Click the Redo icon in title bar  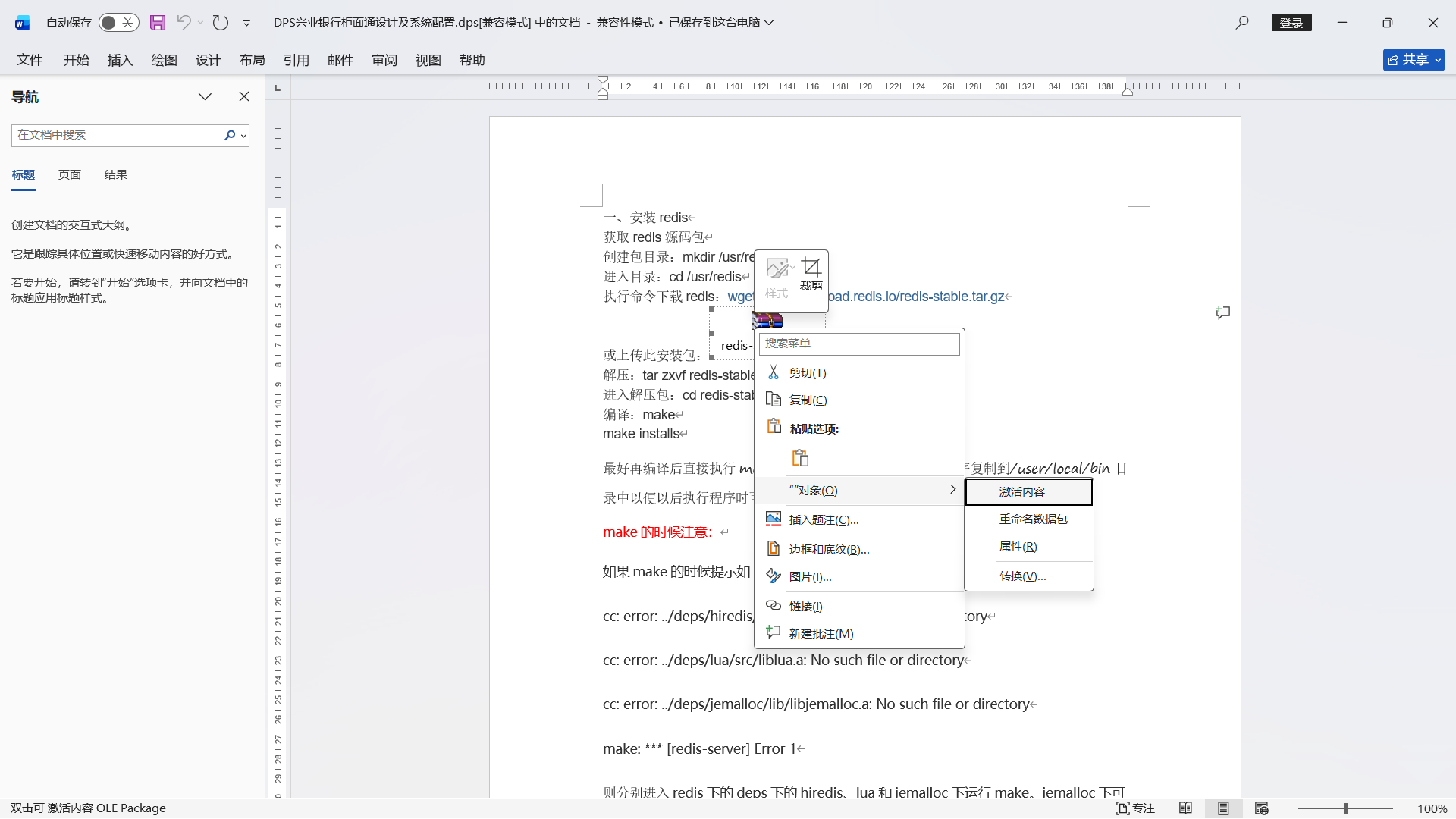(220, 23)
